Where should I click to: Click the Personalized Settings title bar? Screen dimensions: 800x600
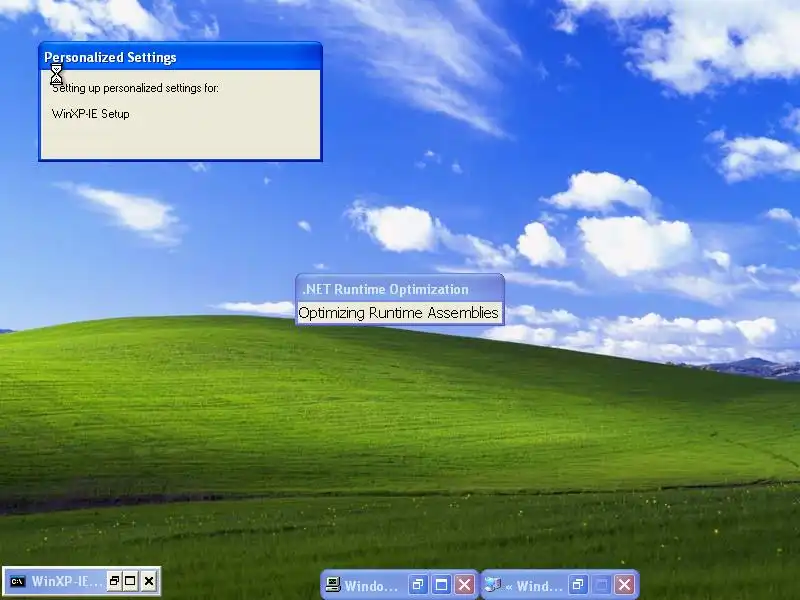point(180,57)
